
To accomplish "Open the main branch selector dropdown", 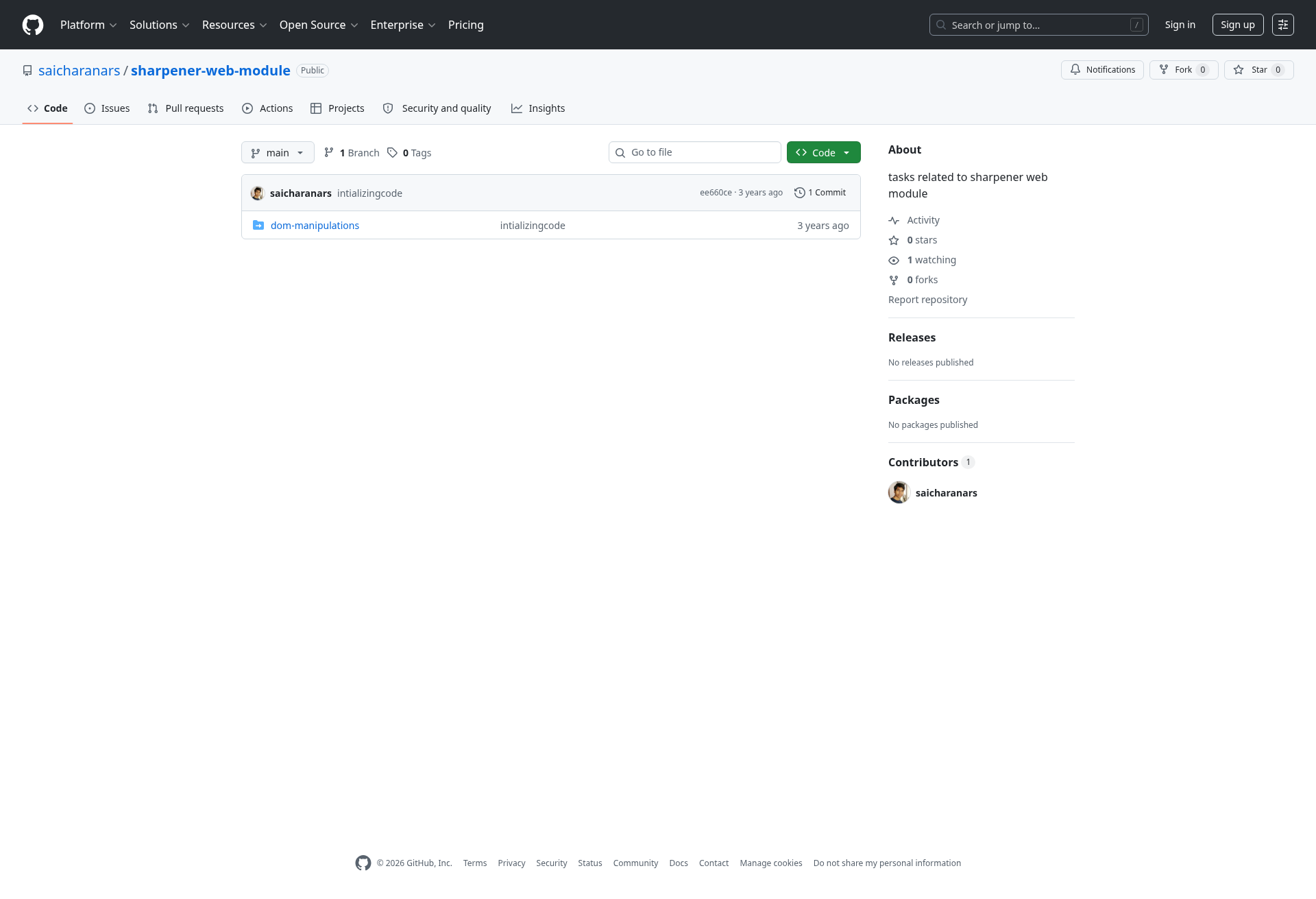I will point(278,152).
